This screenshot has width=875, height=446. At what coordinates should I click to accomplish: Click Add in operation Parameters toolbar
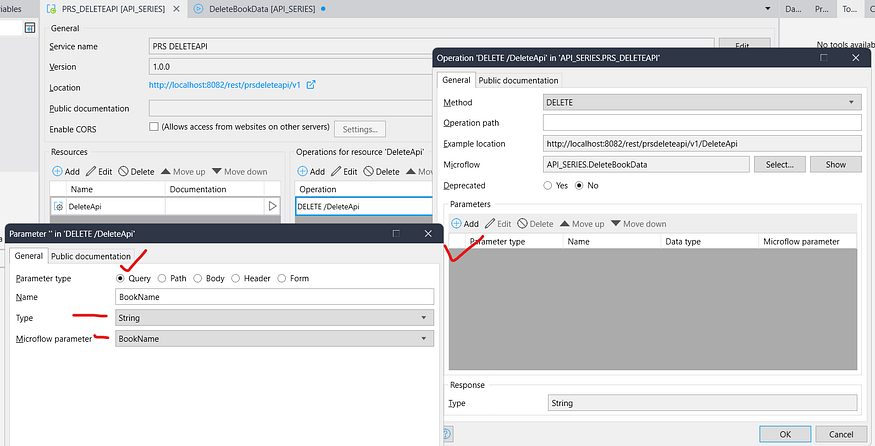point(456,224)
